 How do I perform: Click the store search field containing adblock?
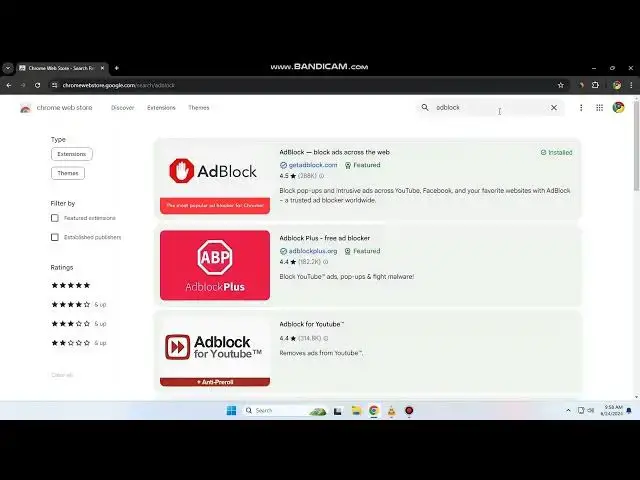click(490, 107)
